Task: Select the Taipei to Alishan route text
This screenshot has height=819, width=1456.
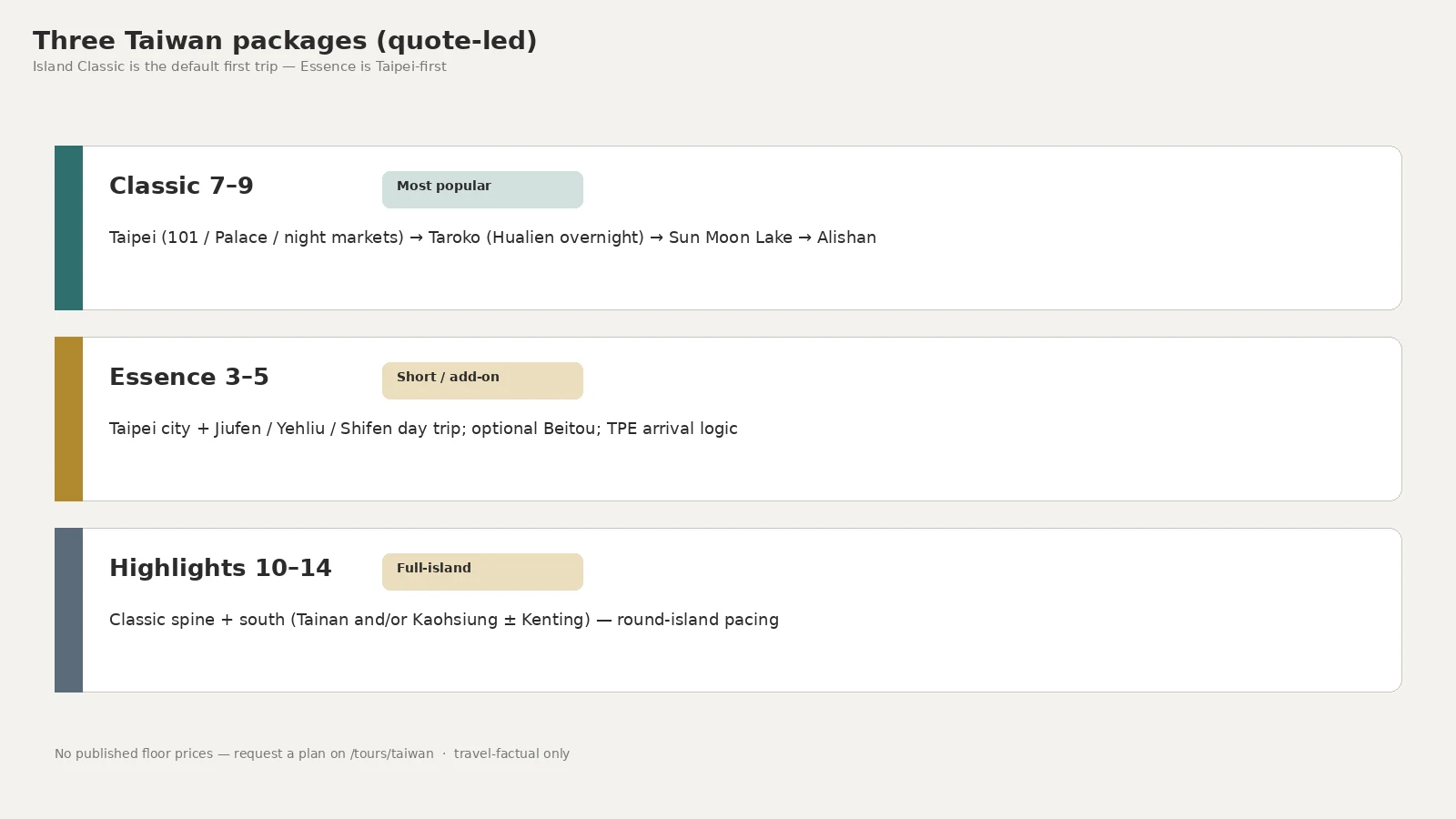Action: [x=492, y=238]
